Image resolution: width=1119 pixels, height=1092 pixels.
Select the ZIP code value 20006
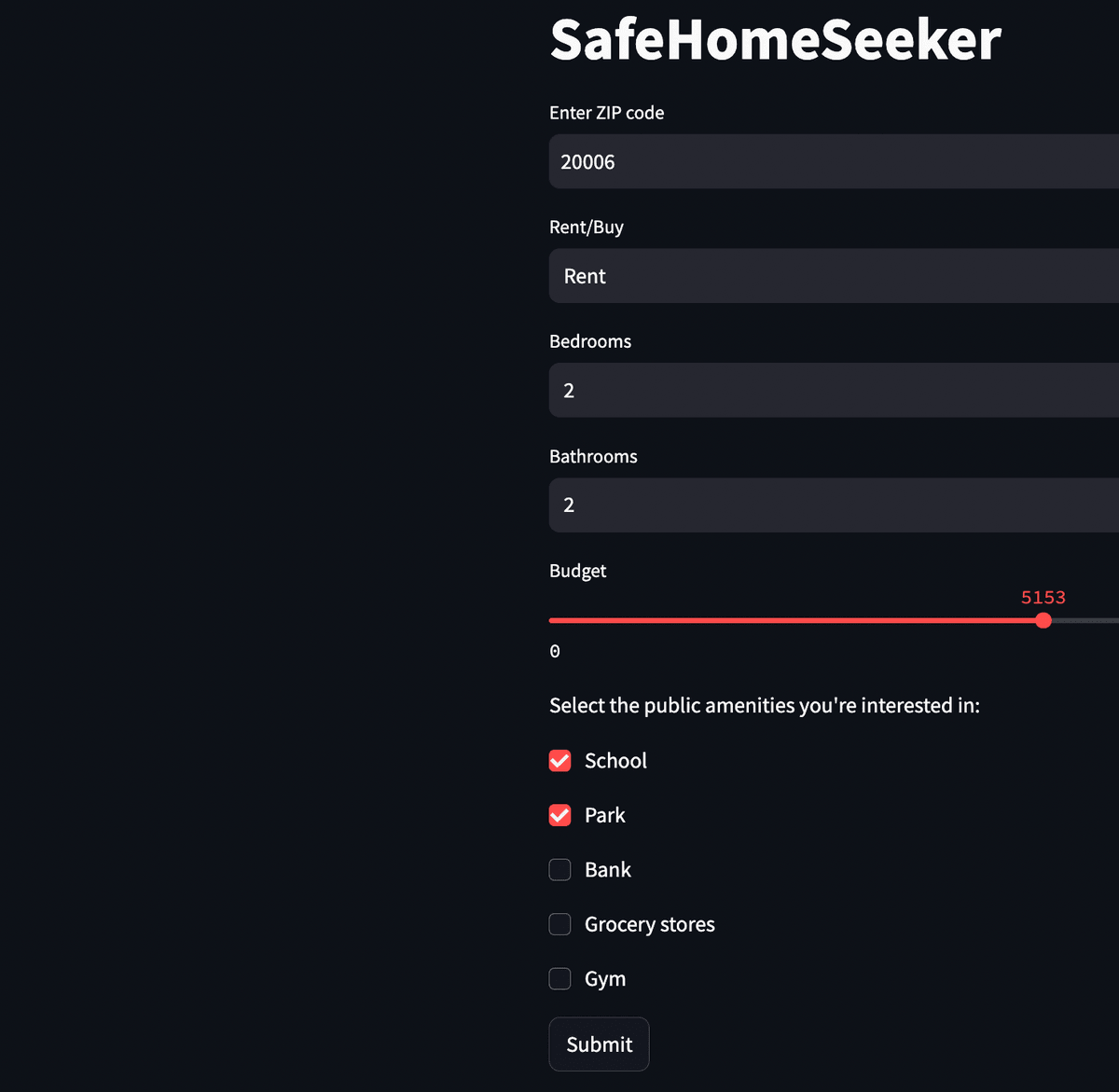tap(587, 161)
